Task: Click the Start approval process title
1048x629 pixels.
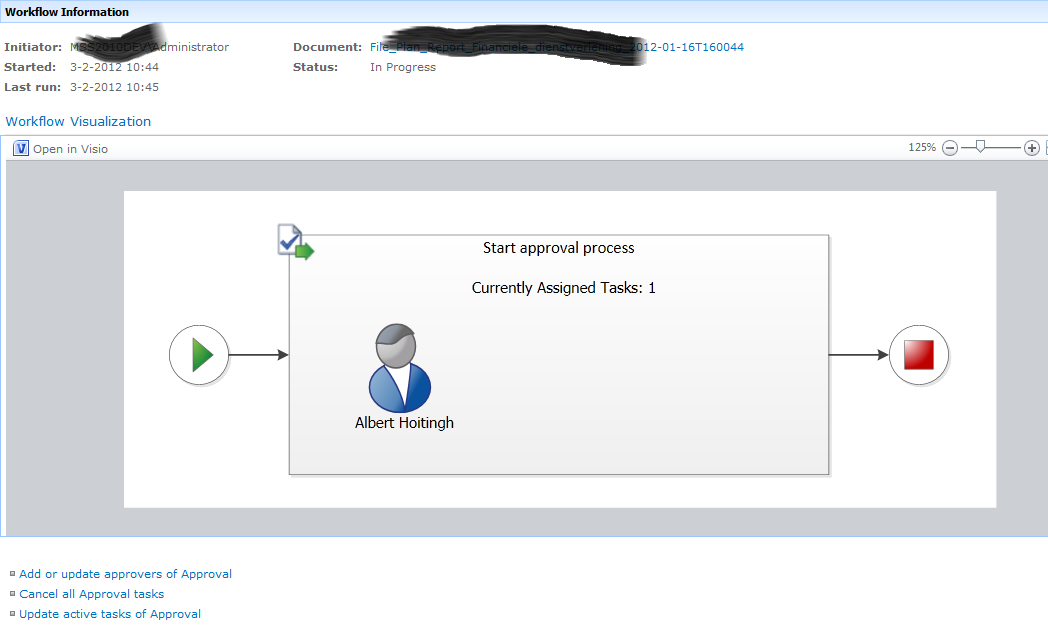Action: tap(558, 248)
